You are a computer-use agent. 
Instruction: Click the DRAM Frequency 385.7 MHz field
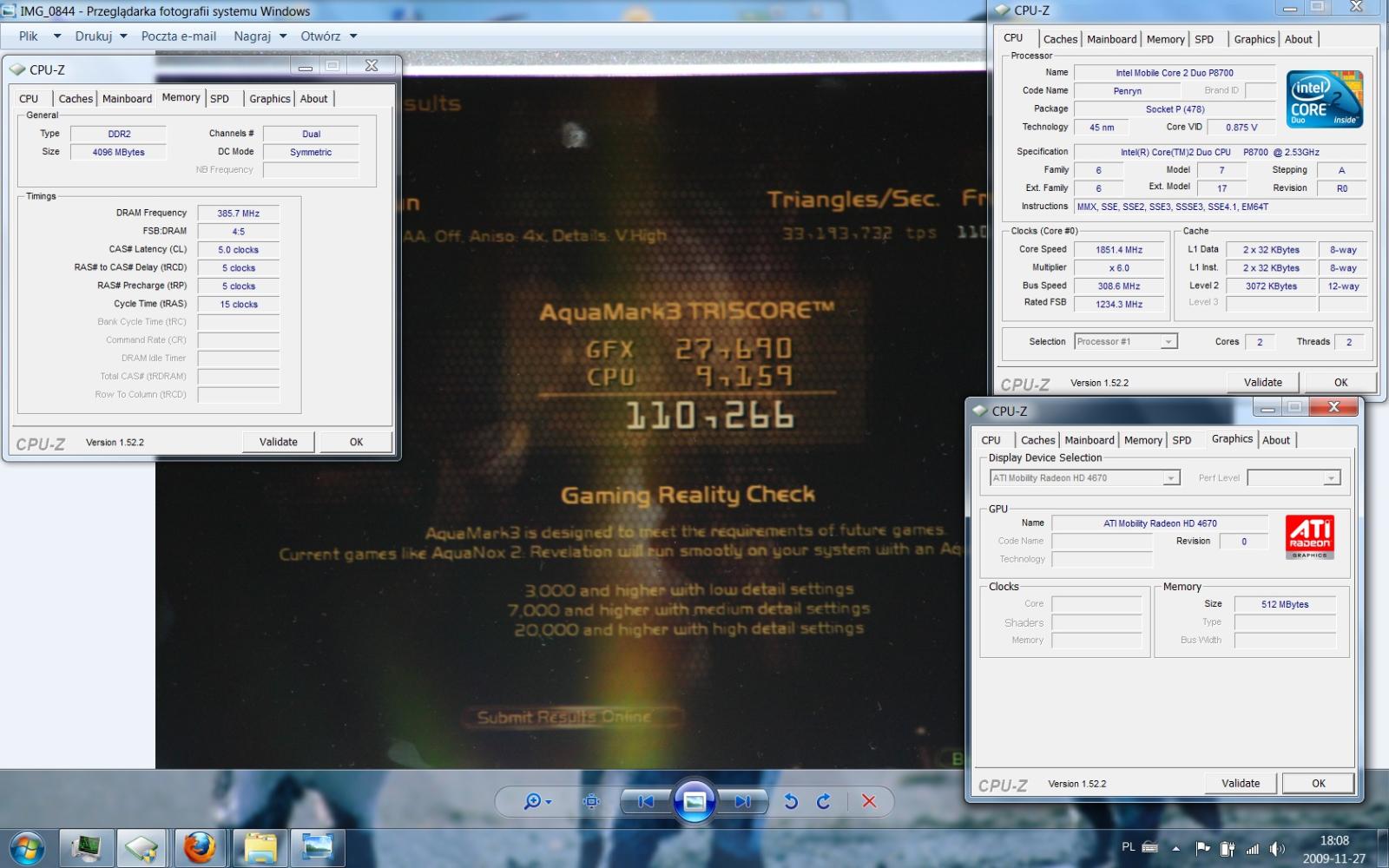pos(239,214)
